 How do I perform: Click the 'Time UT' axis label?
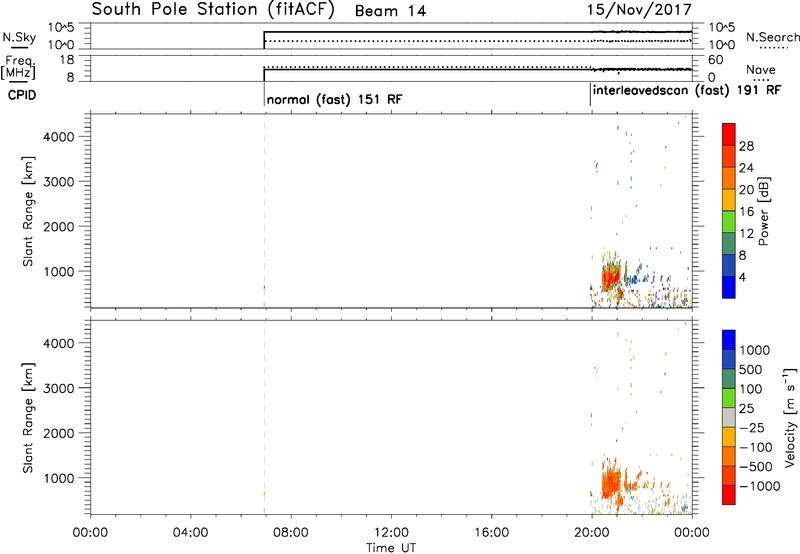tap(391, 548)
